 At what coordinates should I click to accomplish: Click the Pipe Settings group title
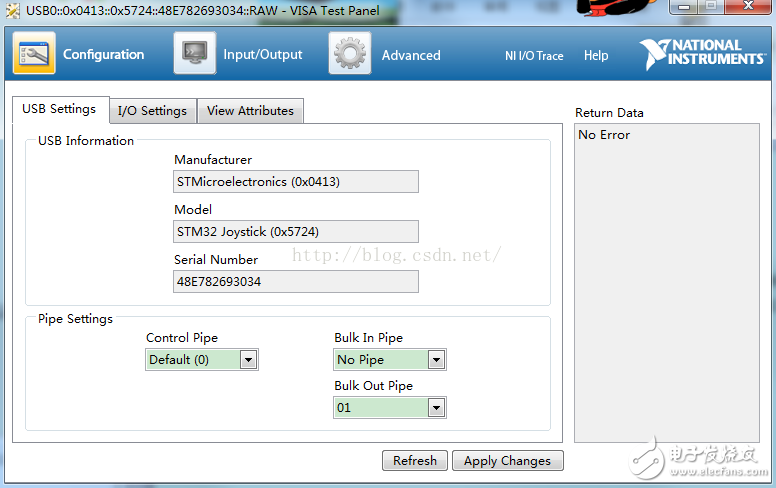[75, 319]
